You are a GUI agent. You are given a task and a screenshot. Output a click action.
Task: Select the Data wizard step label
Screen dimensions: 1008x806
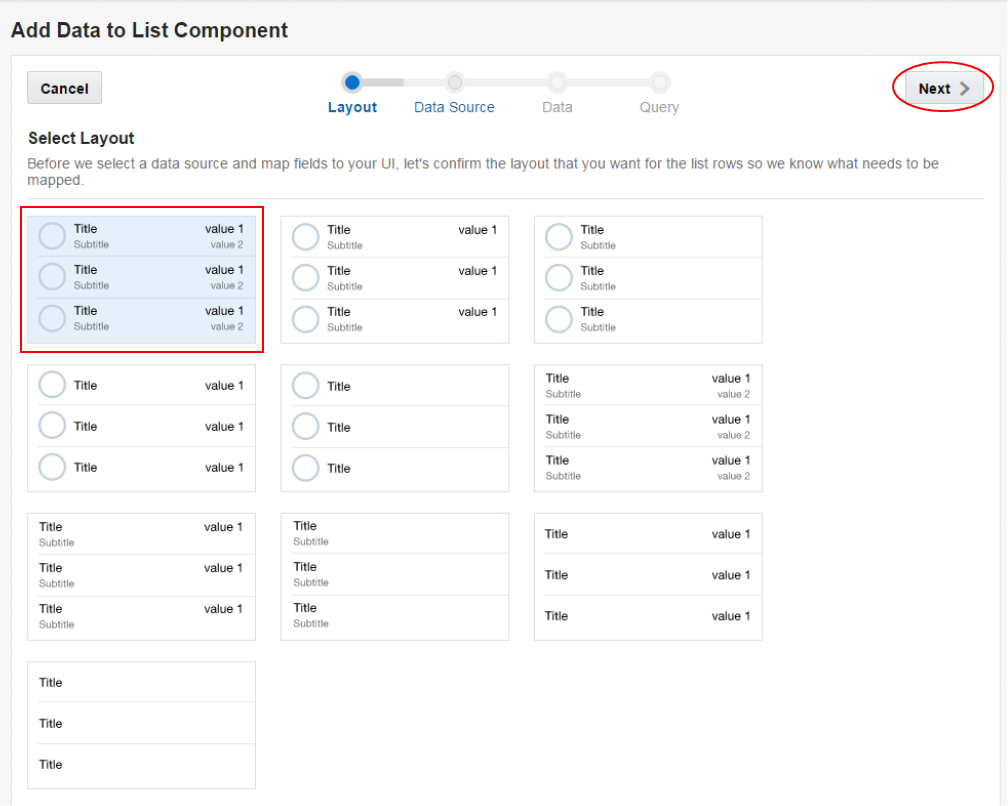557,107
